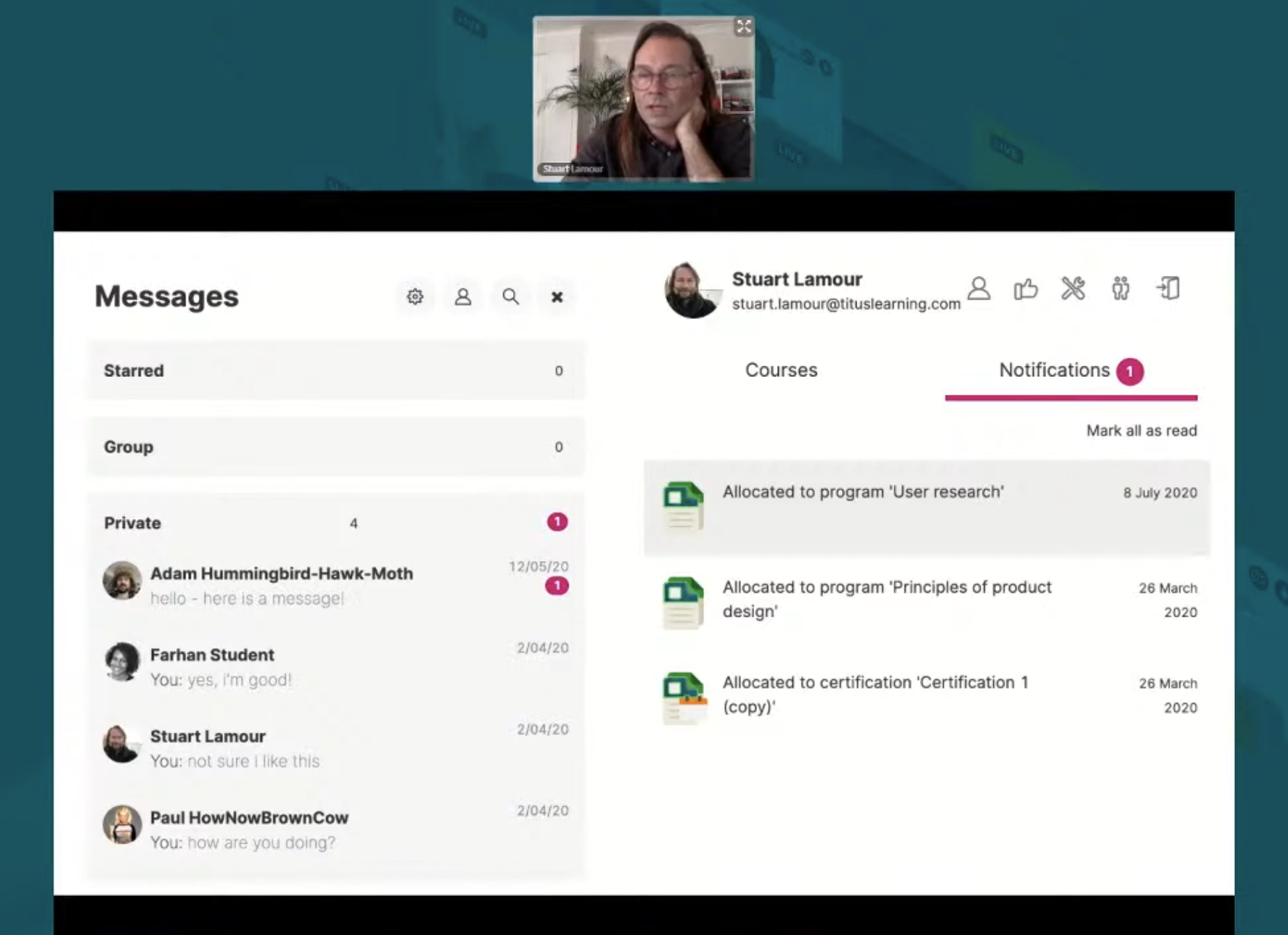
Task: Click Stuart Lamour's profile avatar picture
Action: tap(691, 290)
